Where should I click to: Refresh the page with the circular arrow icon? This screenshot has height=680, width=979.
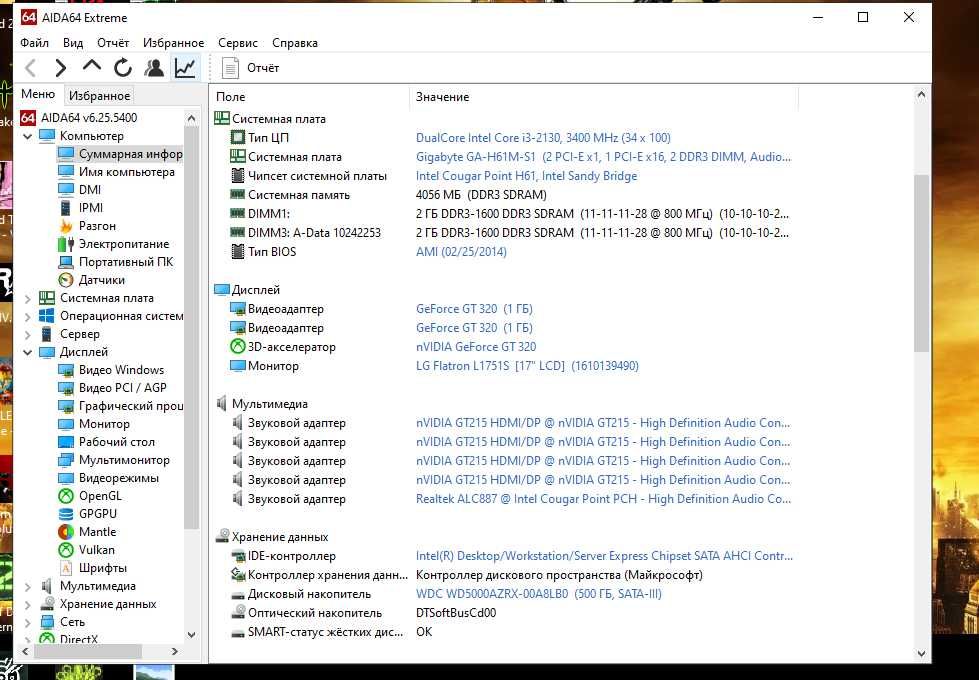(123, 67)
